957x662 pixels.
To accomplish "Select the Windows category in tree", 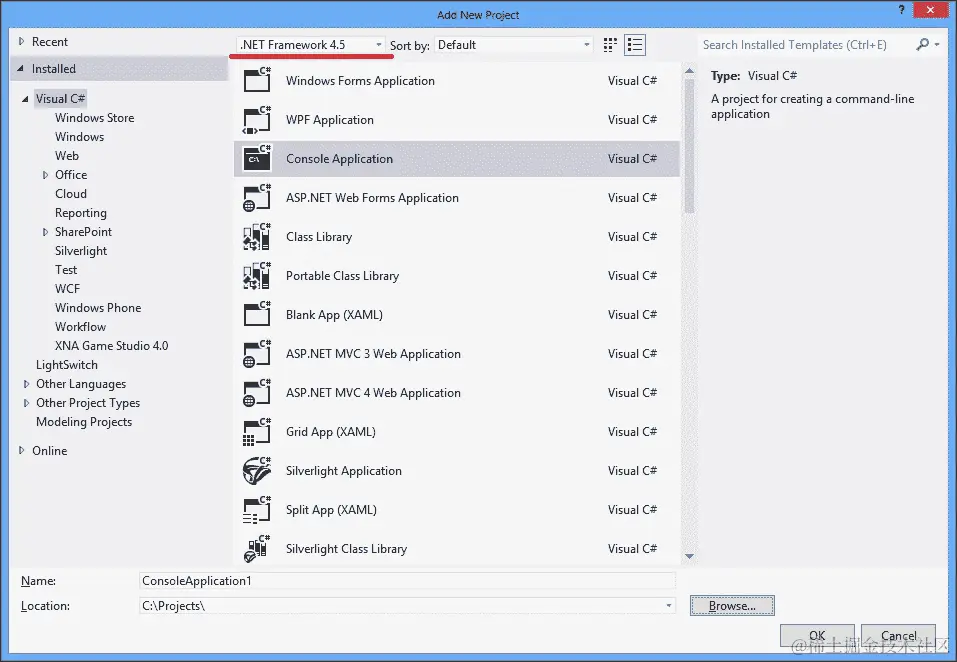I will pos(79,137).
